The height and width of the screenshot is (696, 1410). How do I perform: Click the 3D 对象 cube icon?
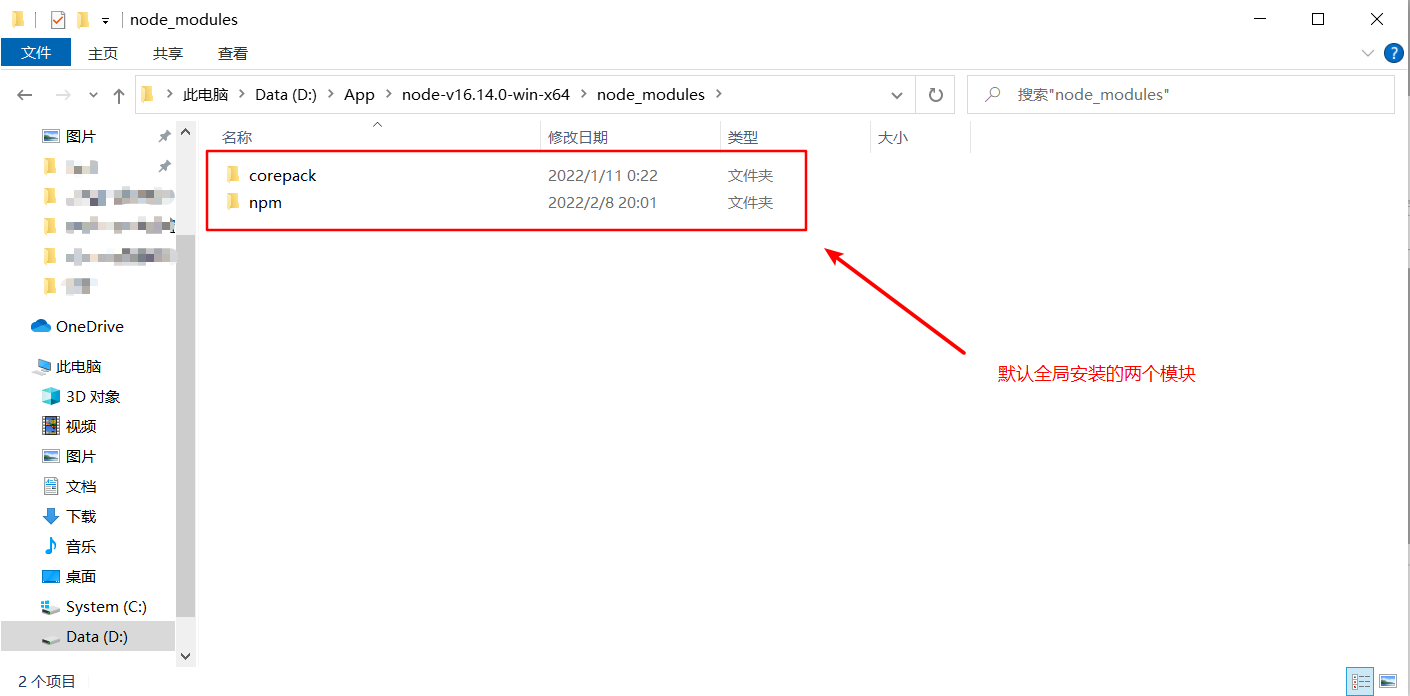pyautogui.click(x=51, y=396)
